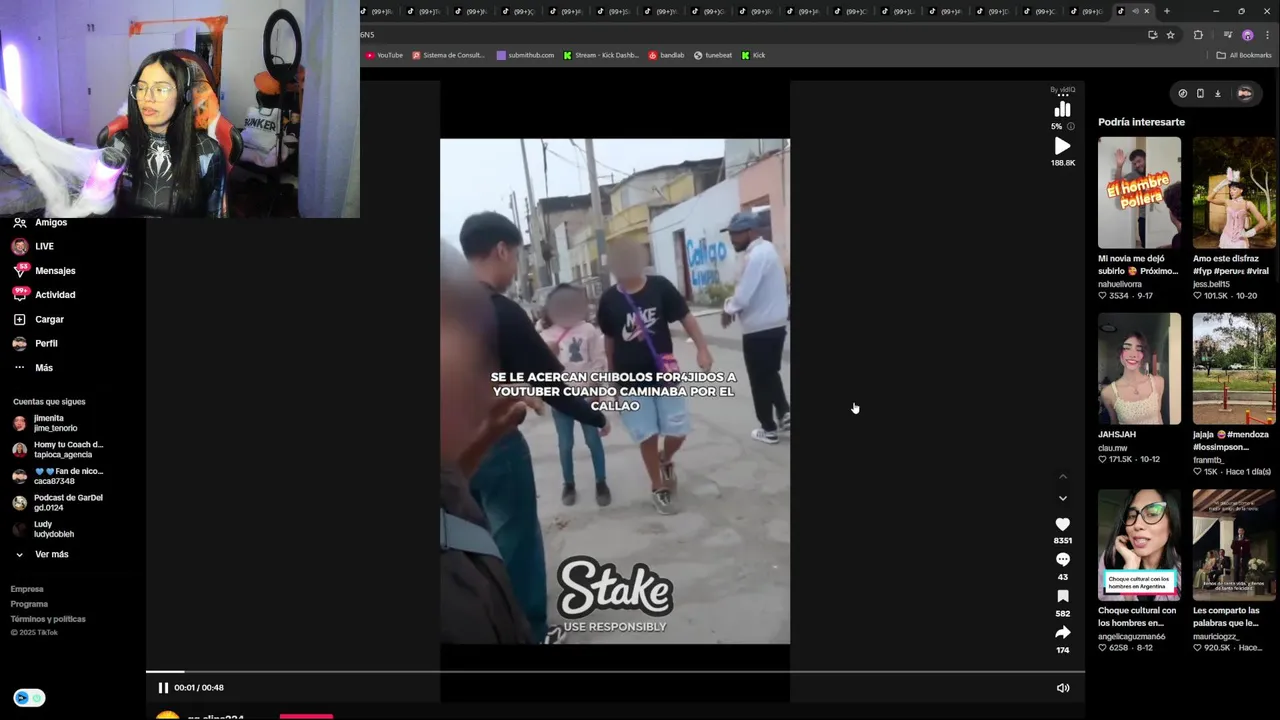
Task: Open the media control icon in Chrome toolbar
Action: [1228, 35]
